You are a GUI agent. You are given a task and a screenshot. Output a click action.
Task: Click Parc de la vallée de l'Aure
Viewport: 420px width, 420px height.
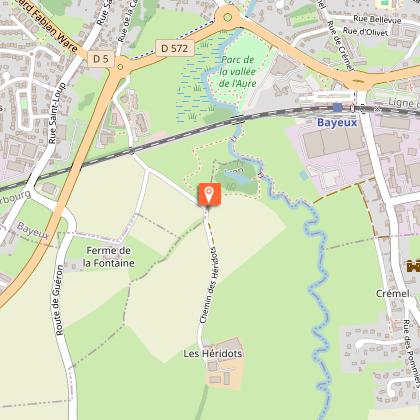click(238, 71)
